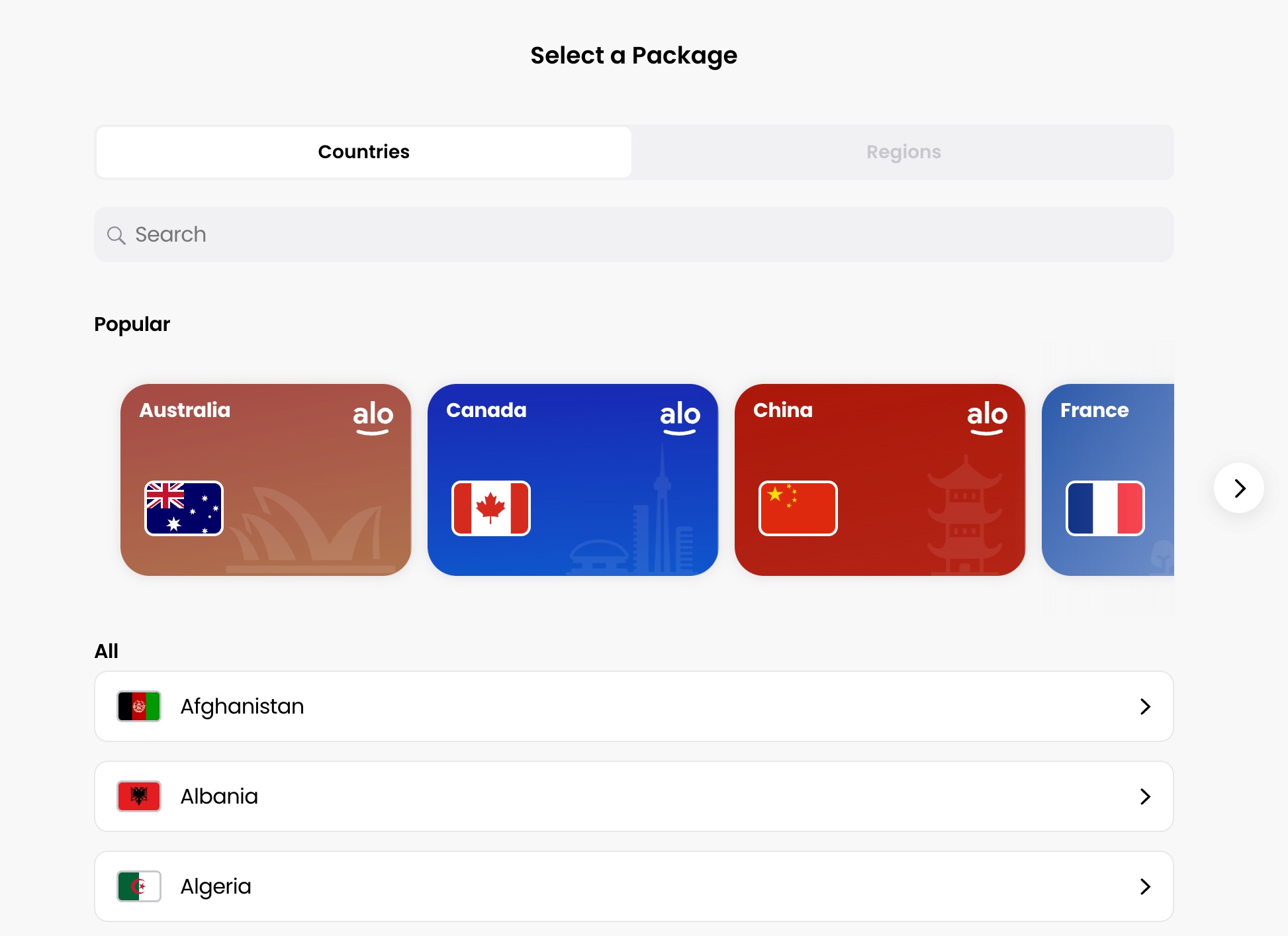
Task: Click the Afghanistan flag icon
Action: [139, 706]
